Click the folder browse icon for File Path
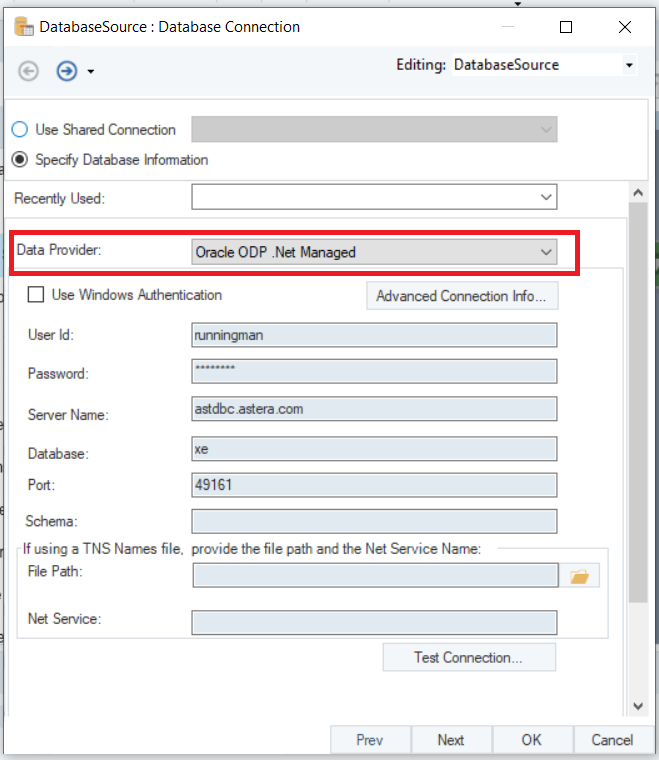 pos(579,575)
